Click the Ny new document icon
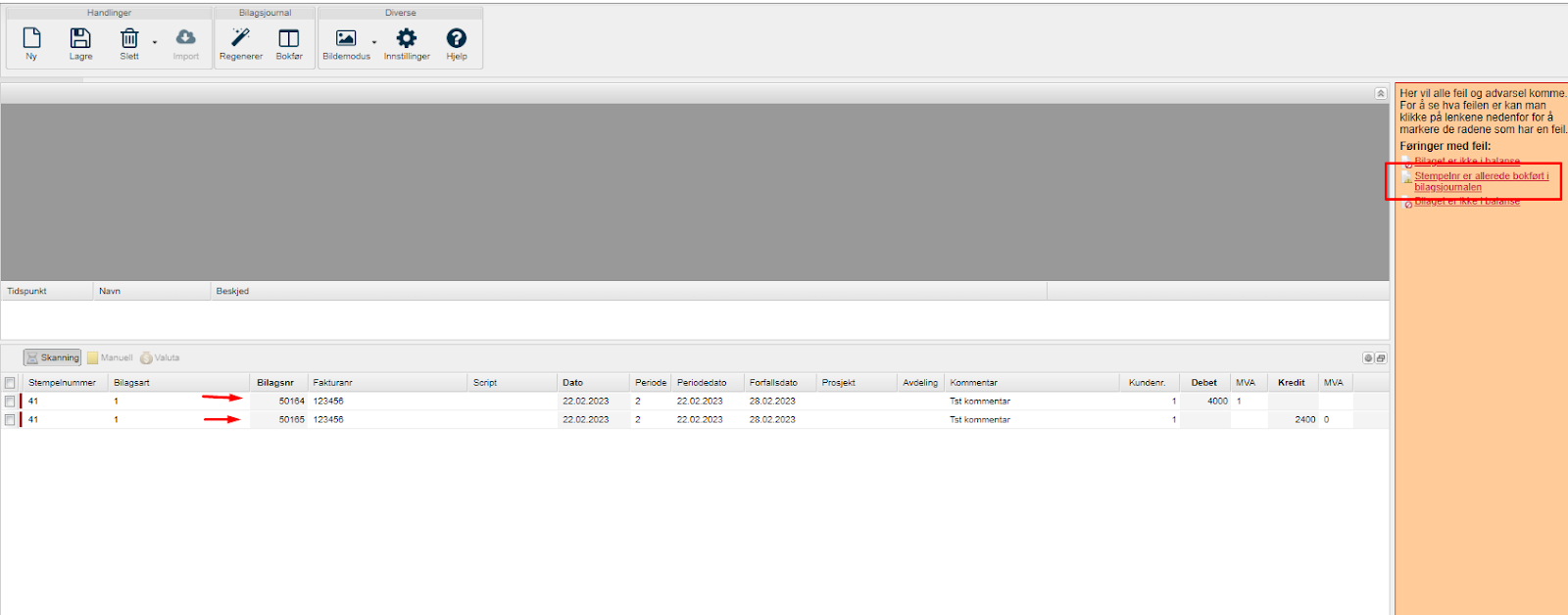Image resolution: width=1568 pixels, height=615 pixels. coord(31,39)
